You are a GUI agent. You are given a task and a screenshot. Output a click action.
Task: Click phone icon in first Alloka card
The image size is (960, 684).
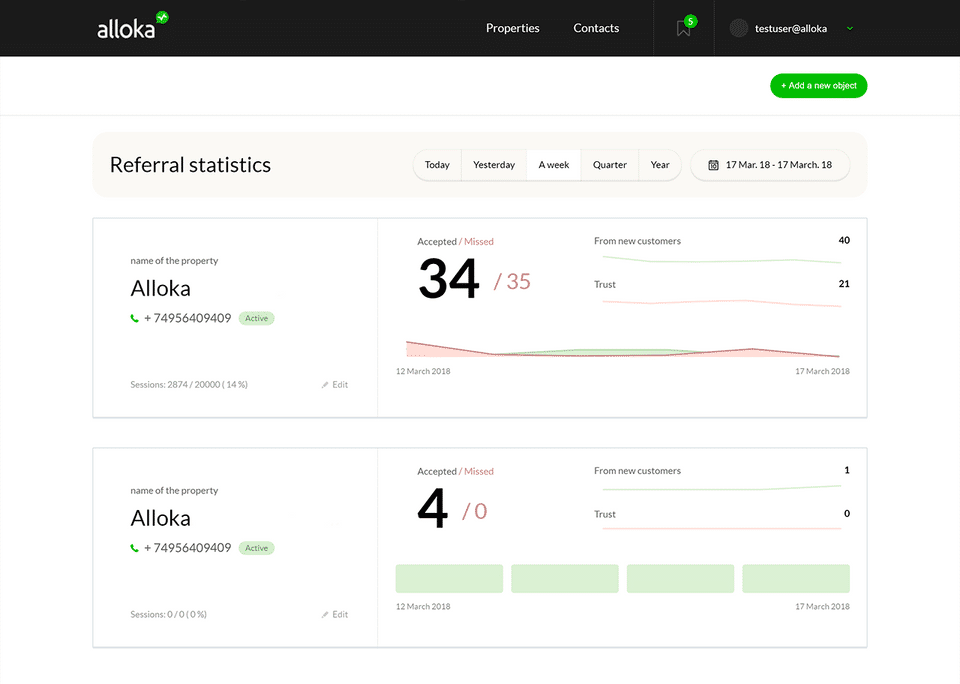(x=135, y=318)
